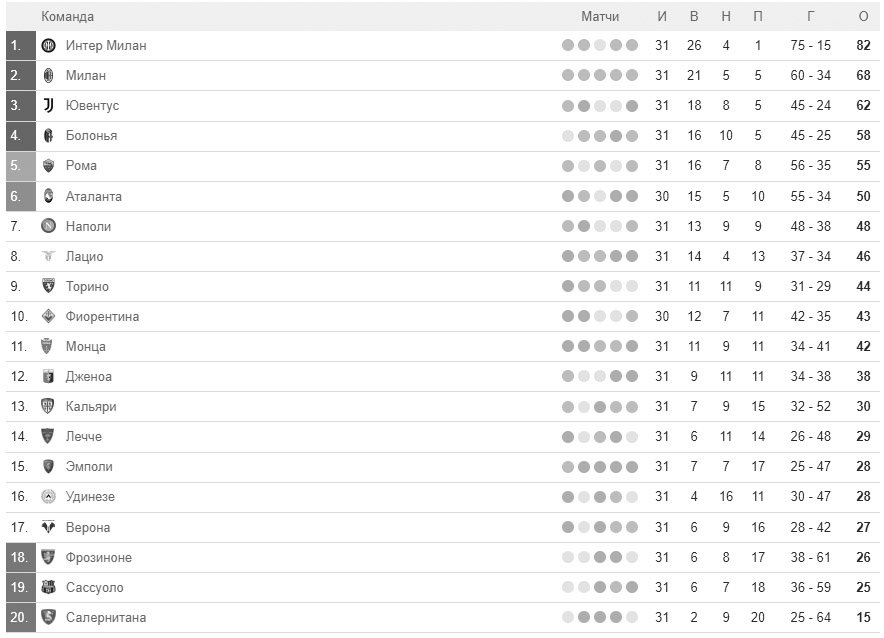
Task: Click Frosinone's position number 18 badge
Action: coord(21,557)
